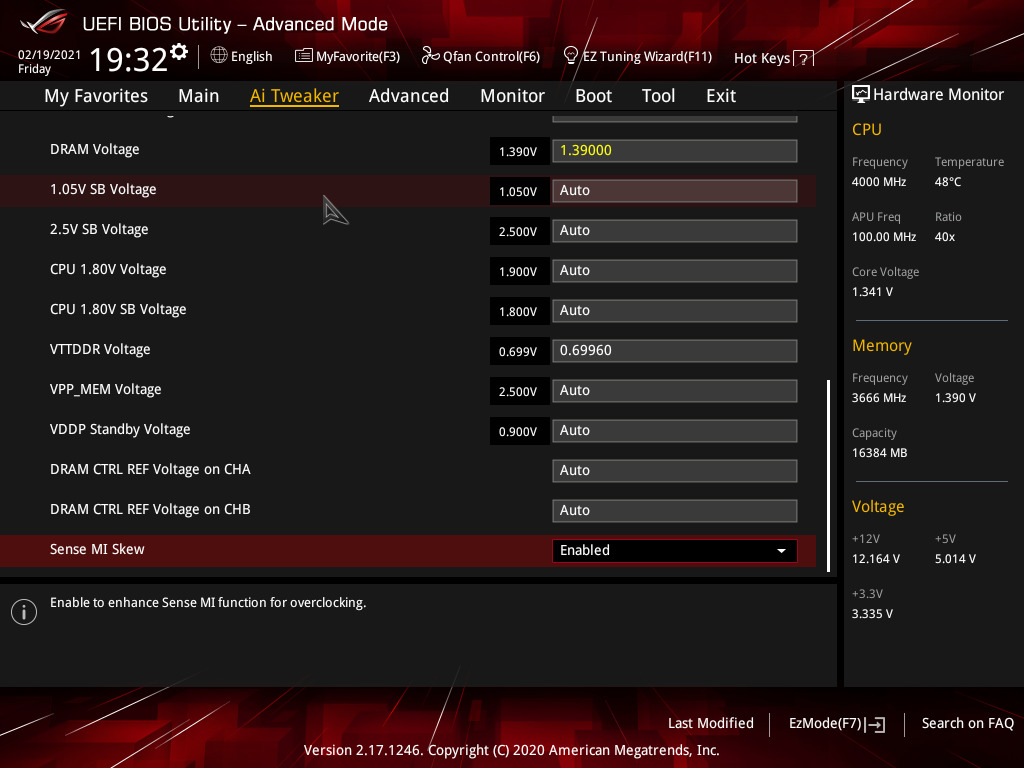Click the 4000 MHz CPU frequency value
1024x768 pixels.
coord(878,182)
